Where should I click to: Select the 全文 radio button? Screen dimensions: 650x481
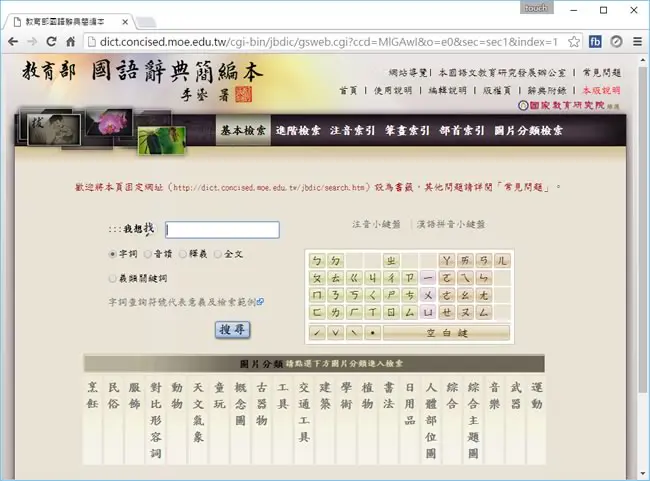(218, 254)
